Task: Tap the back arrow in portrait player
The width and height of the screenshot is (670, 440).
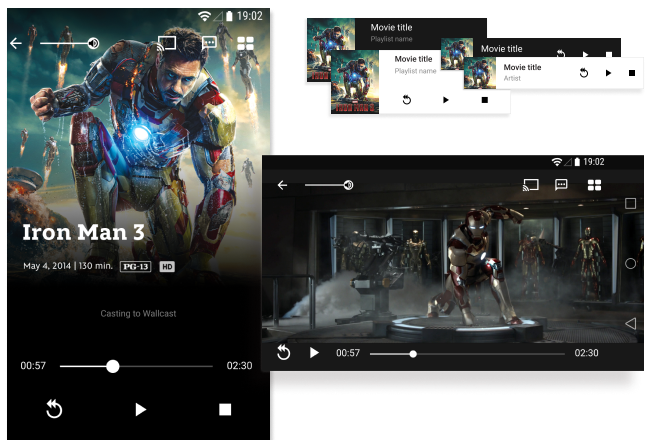Action: point(15,43)
